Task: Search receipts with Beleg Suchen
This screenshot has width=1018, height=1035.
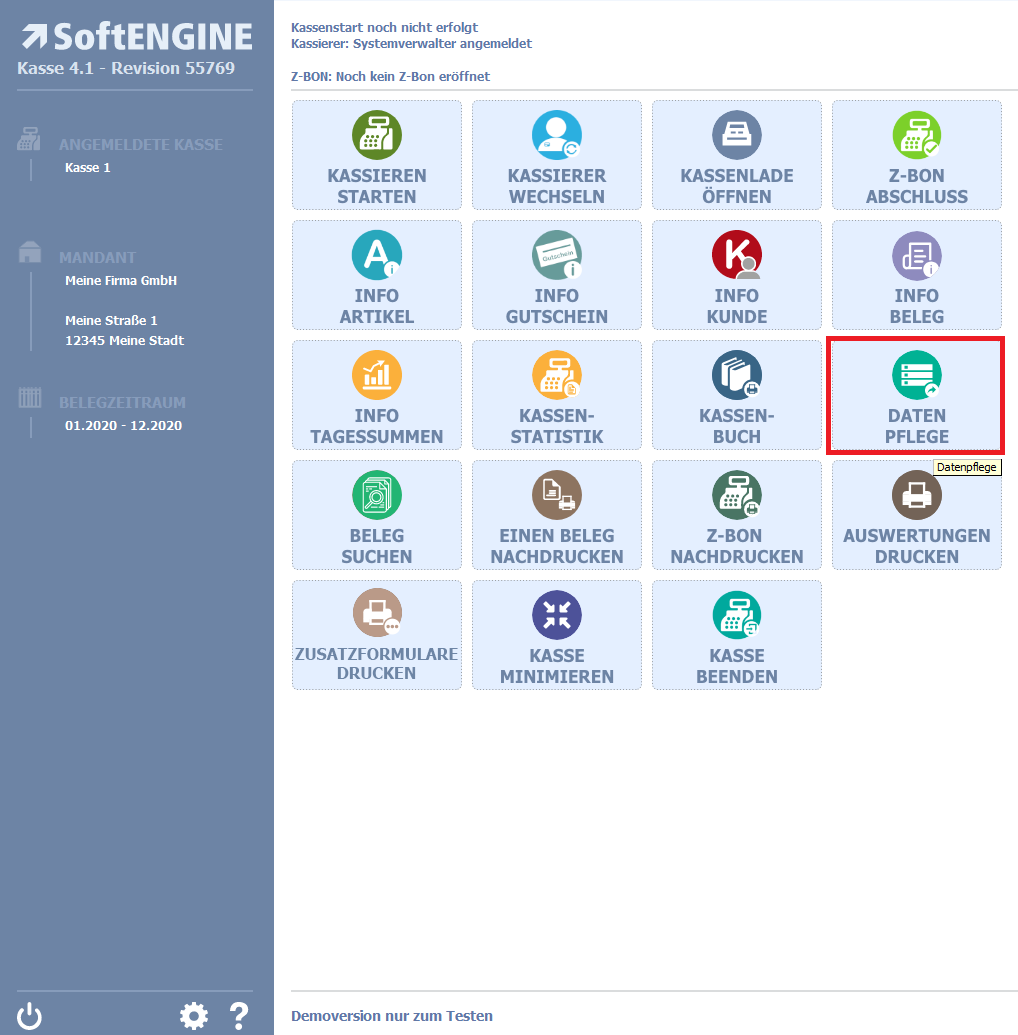Action: tap(376, 515)
